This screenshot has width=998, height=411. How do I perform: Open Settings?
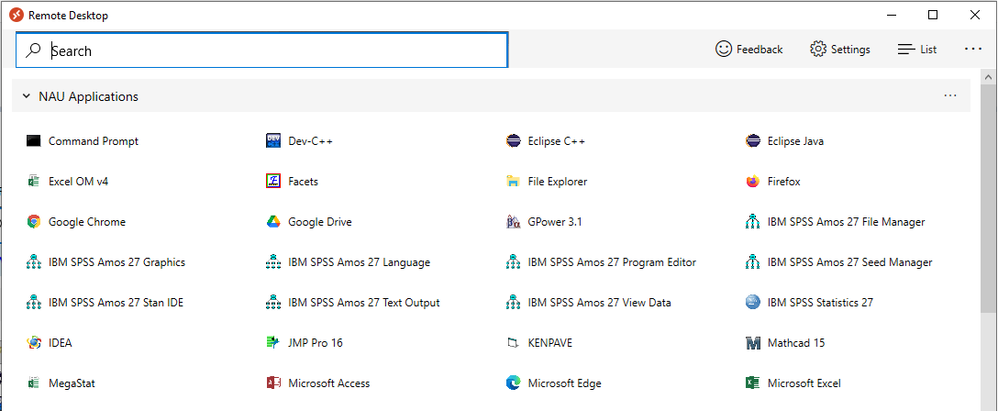[x=840, y=50]
